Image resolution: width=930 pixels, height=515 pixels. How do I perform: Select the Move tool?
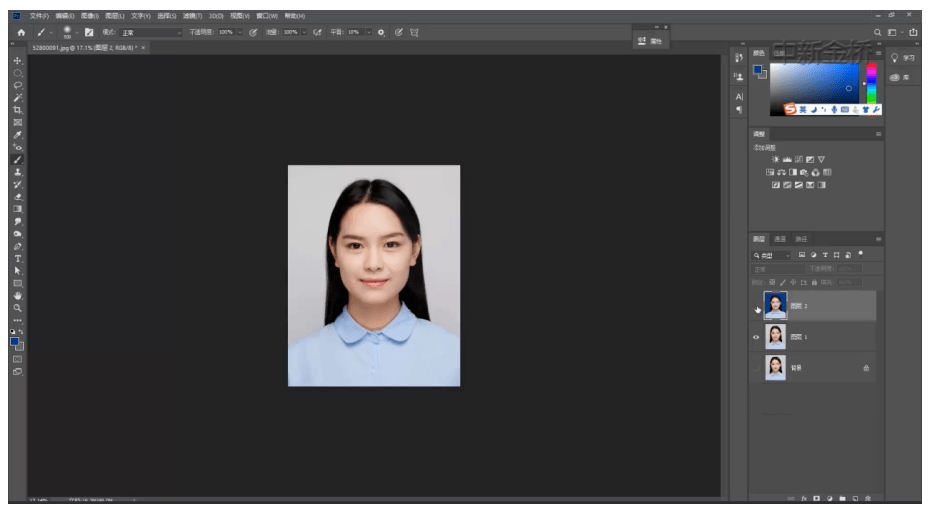tap(17, 61)
